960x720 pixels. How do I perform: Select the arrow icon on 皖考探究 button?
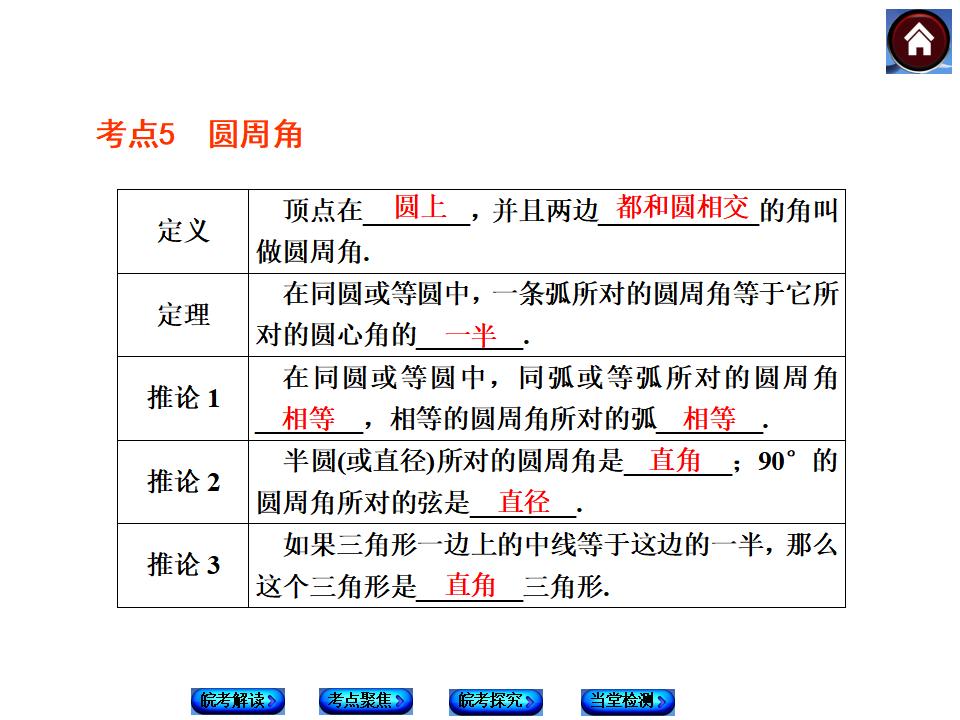tap(527, 703)
